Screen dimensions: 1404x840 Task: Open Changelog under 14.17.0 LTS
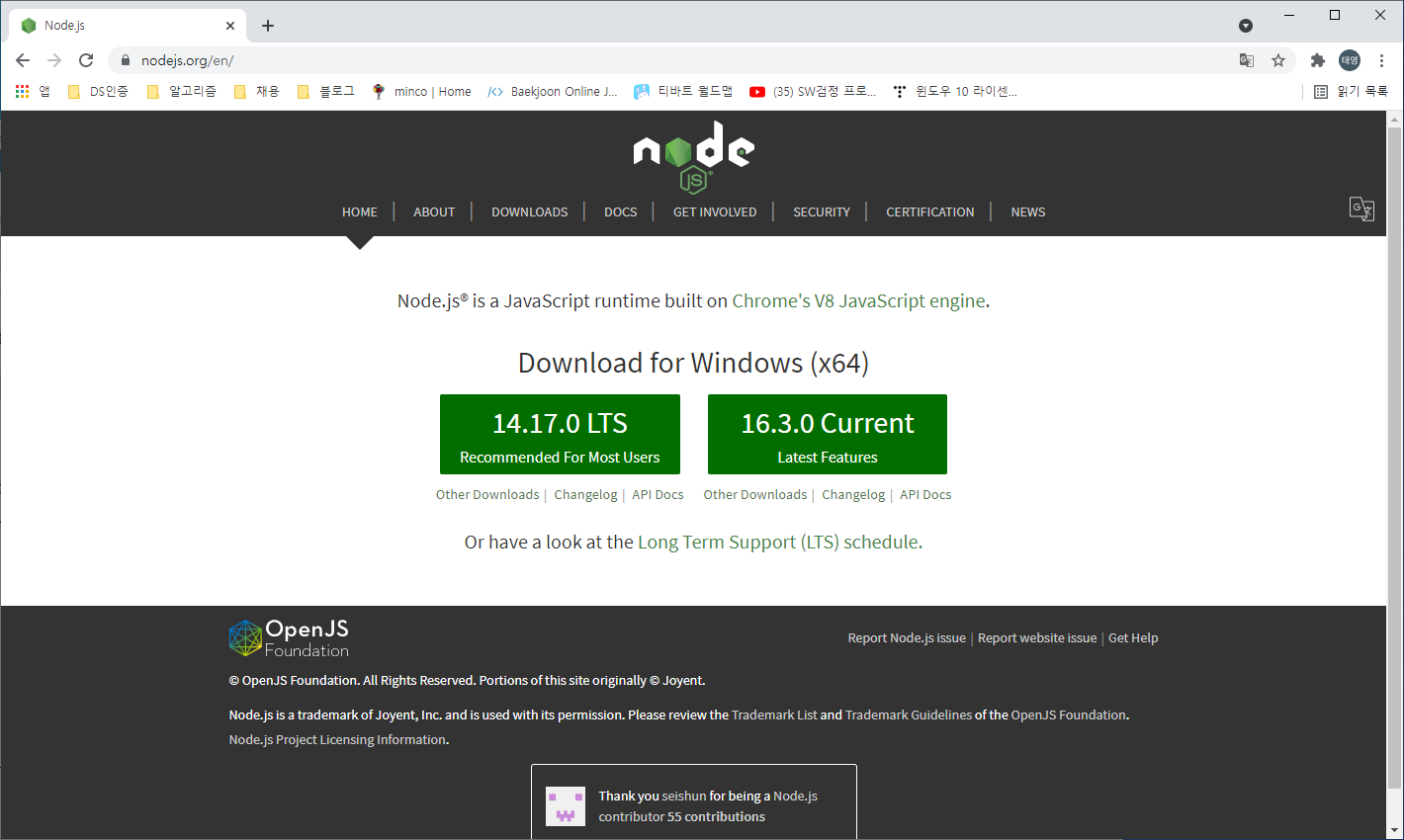coord(585,494)
